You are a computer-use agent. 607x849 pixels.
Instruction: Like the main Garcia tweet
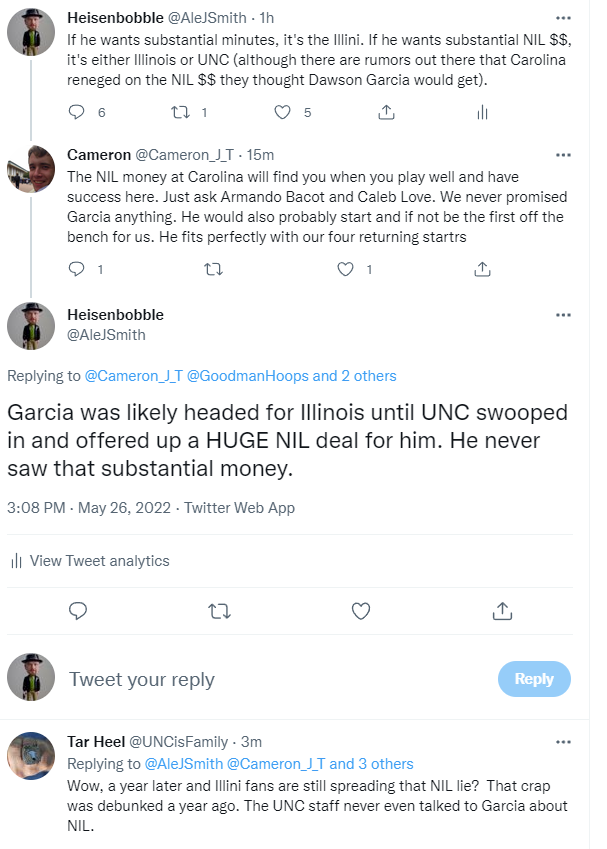[361, 611]
